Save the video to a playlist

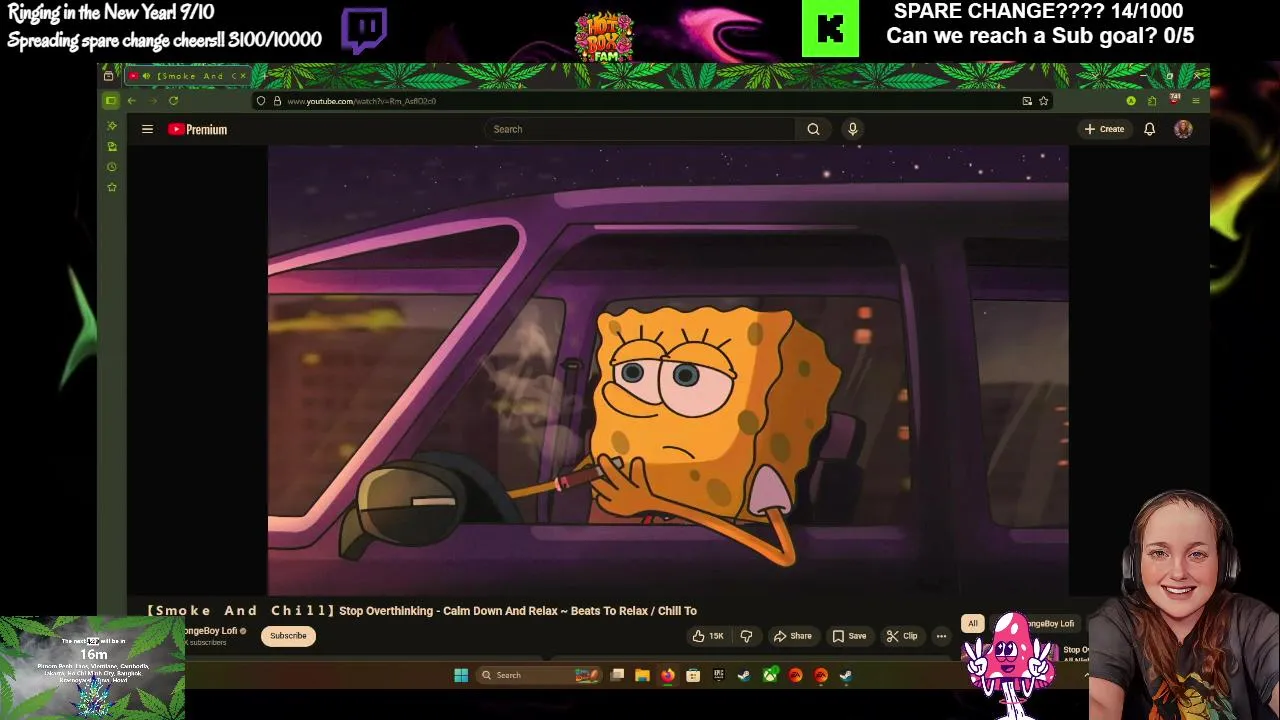[x=849, y=636]
